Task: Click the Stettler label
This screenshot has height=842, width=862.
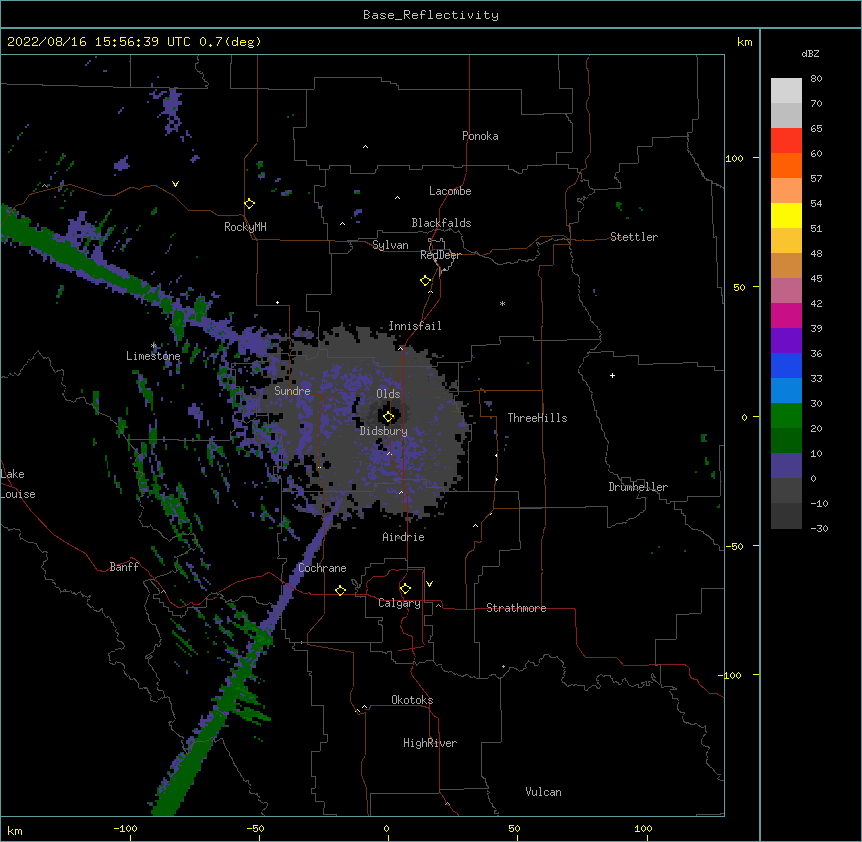Action: 634,237
